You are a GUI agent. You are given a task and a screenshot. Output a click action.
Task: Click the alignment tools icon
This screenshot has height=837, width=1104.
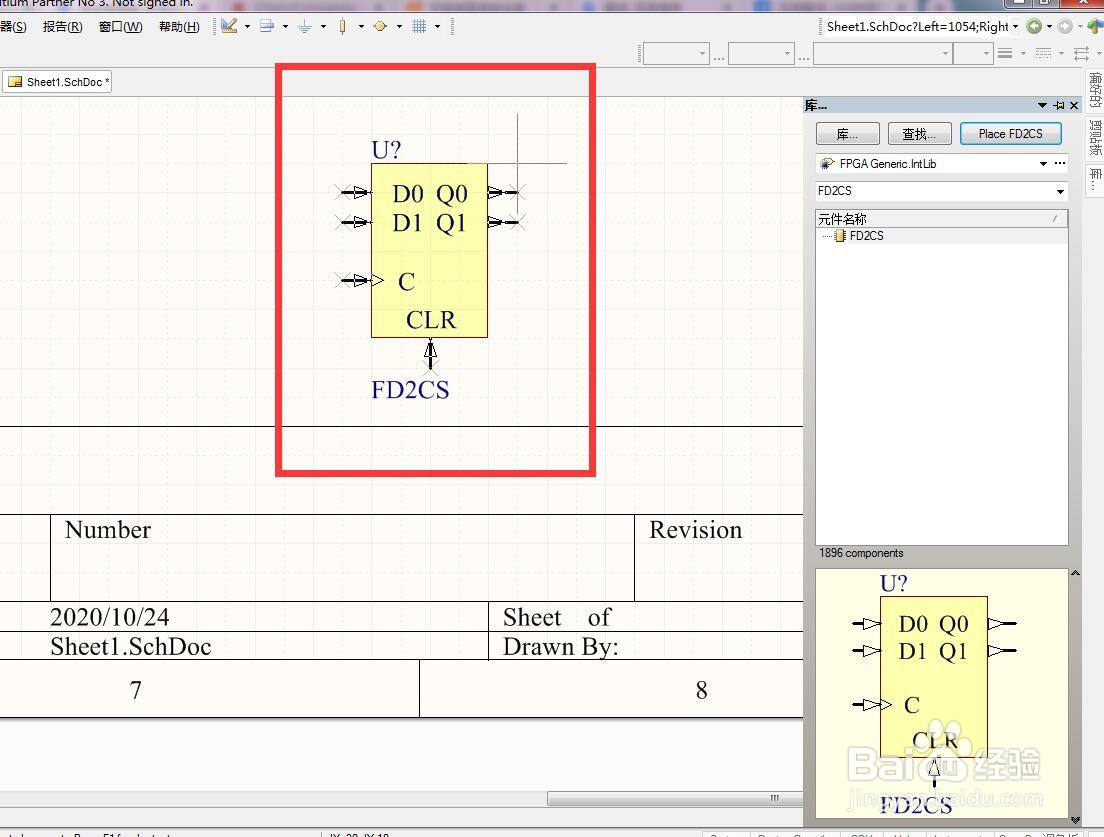coord(267,27)
